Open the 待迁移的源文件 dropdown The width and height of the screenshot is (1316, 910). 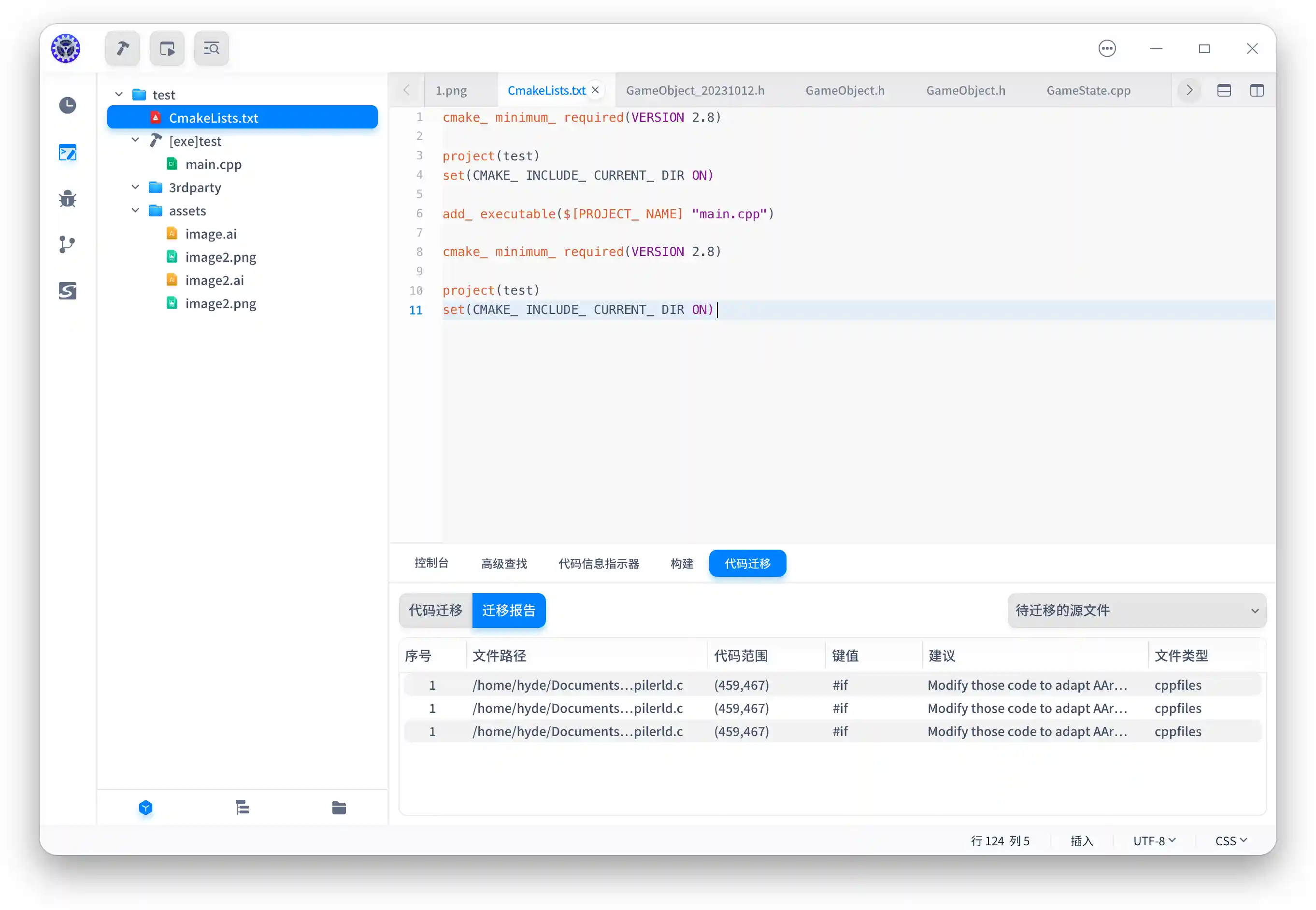[x=1136, y=611]
